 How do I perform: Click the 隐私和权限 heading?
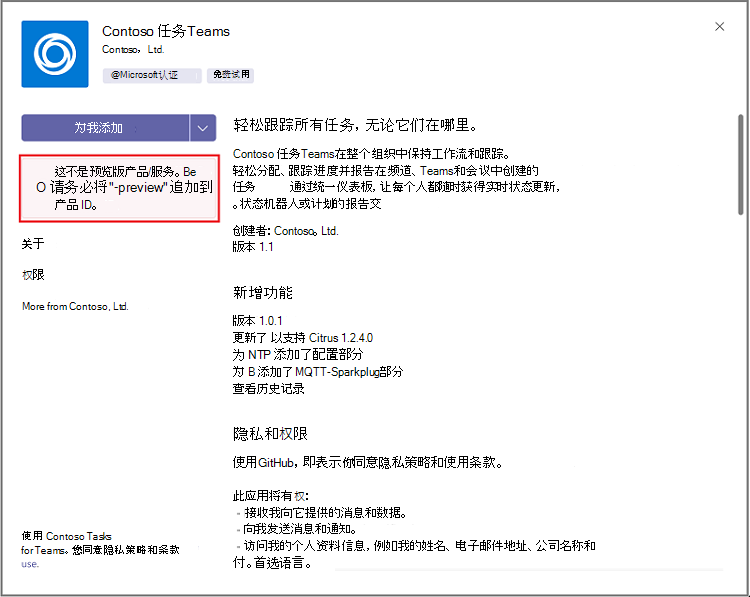[270, 434]
